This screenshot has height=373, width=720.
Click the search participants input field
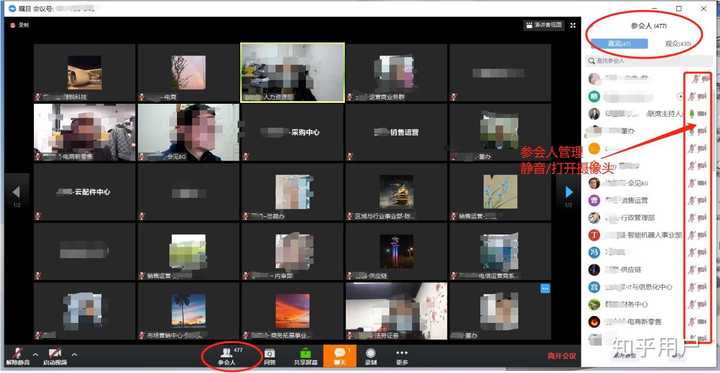coord(649,61)
